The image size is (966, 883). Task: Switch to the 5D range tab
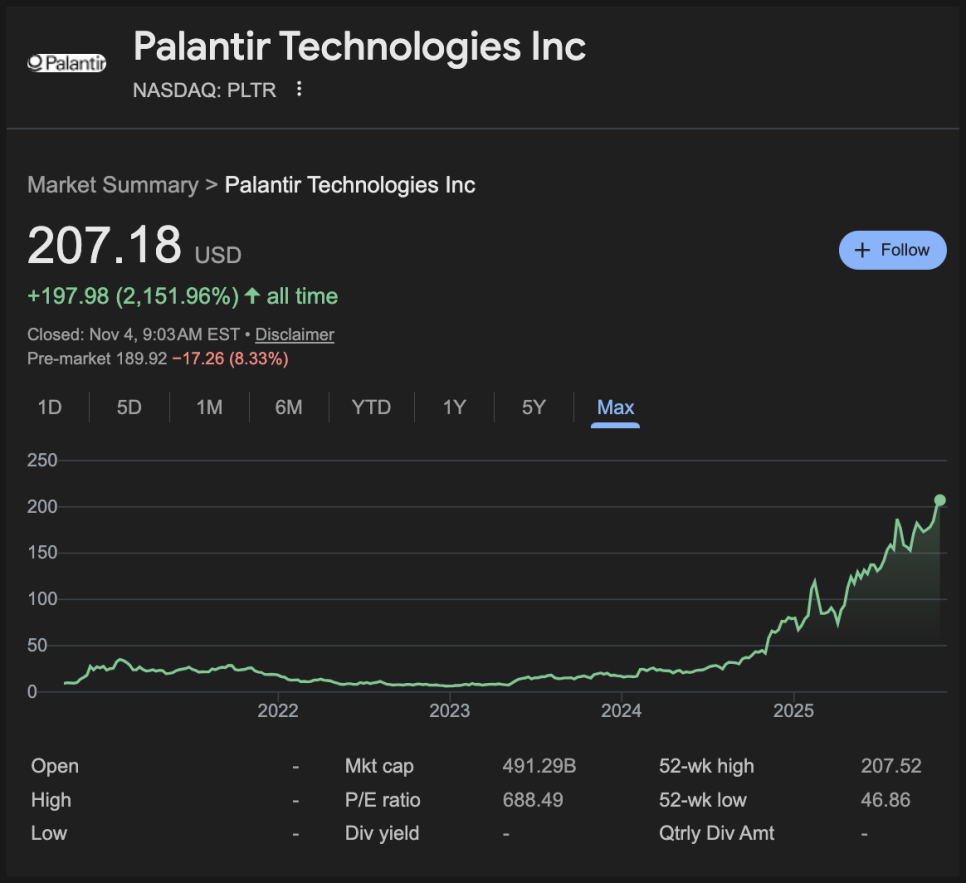coord(129,407)
